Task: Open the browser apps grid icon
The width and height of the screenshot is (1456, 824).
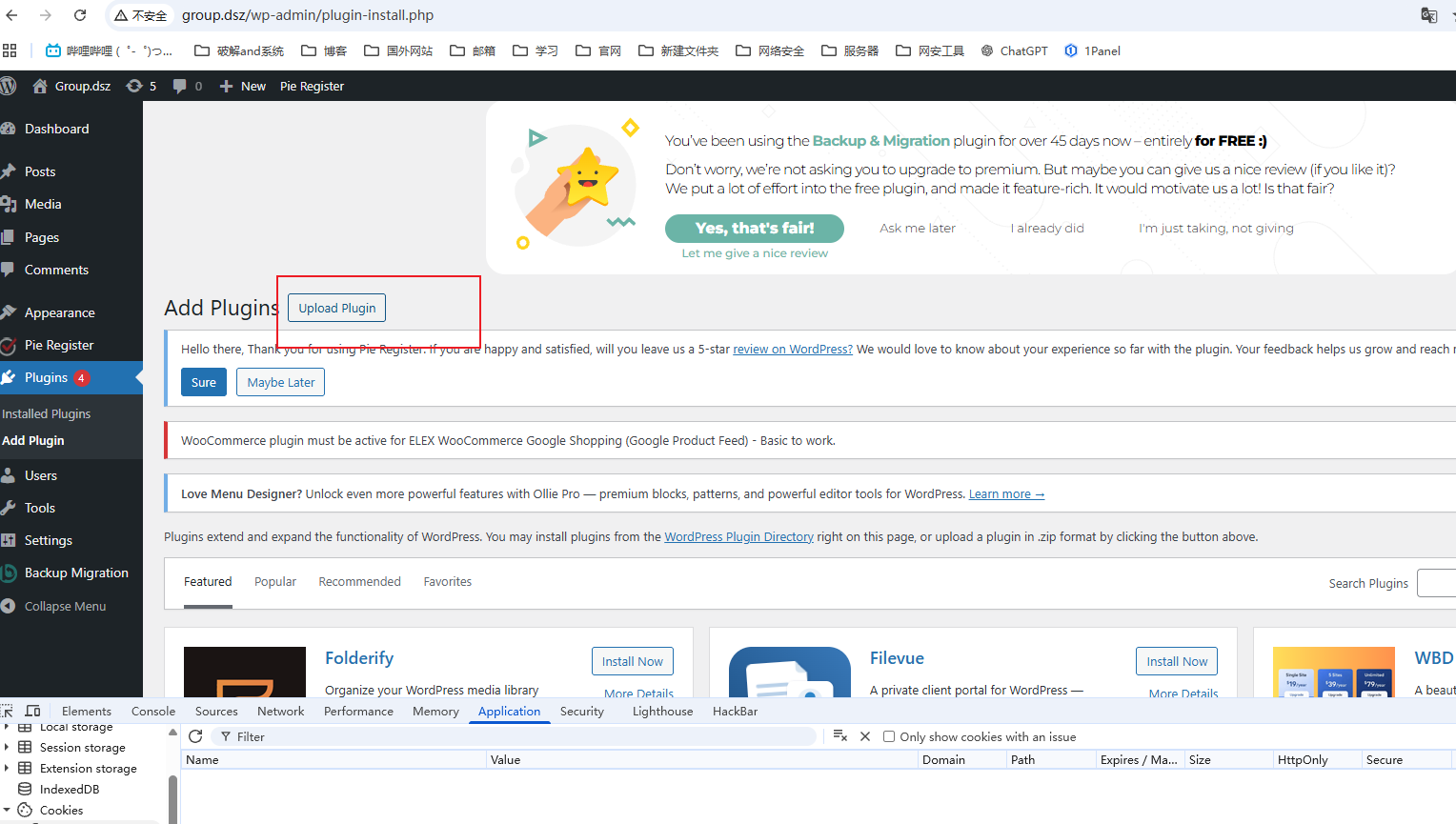Action: (10, 50)
